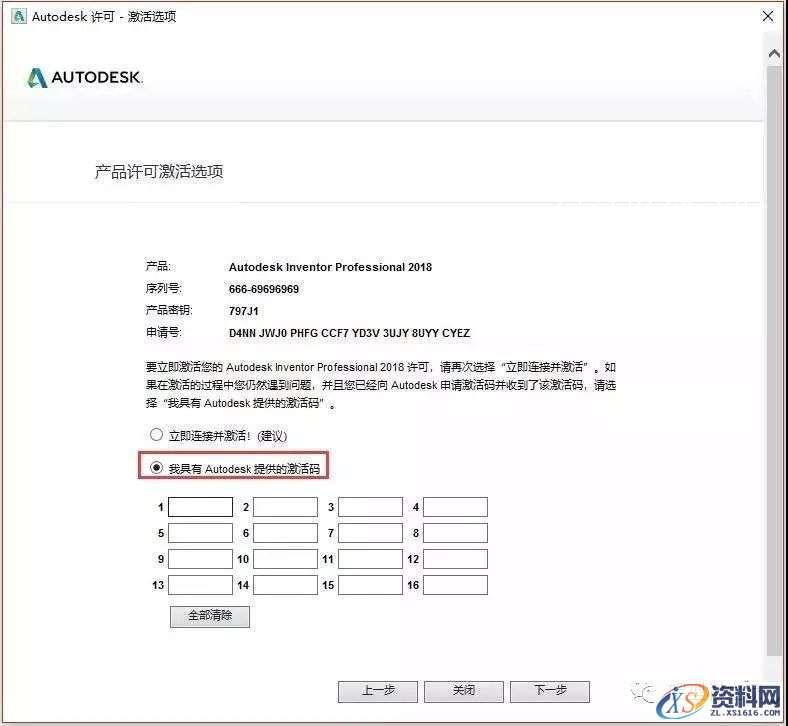Proceed with the "下一步" button
Viewport: 788px width, 726px height.
pyautogui.click(x=550, y=691)
